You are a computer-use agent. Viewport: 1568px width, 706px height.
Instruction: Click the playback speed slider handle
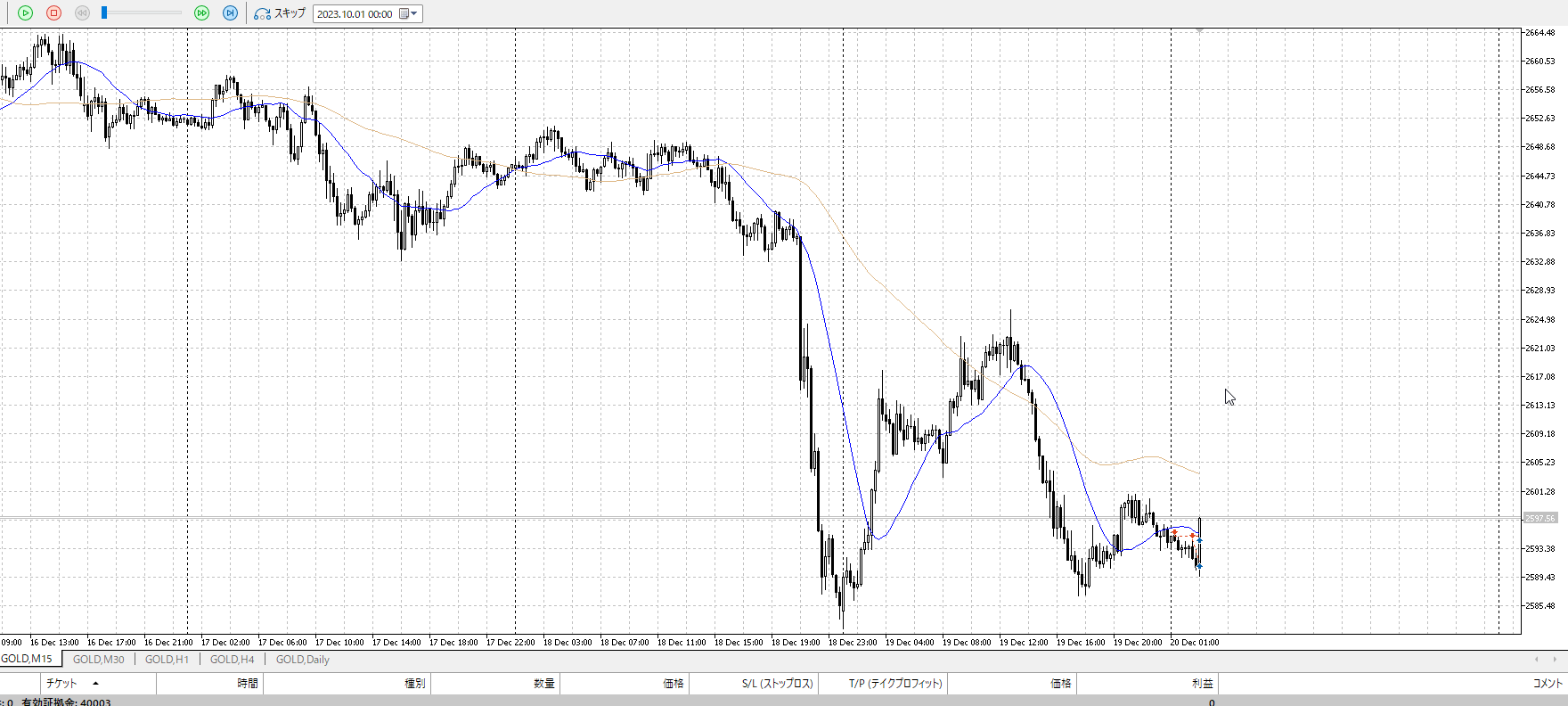point(104,12)
